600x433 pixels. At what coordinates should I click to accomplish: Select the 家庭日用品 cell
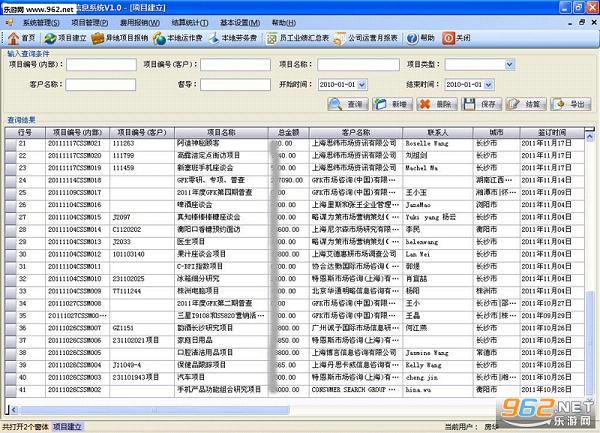pyautogui.click(x=221, y=340)
